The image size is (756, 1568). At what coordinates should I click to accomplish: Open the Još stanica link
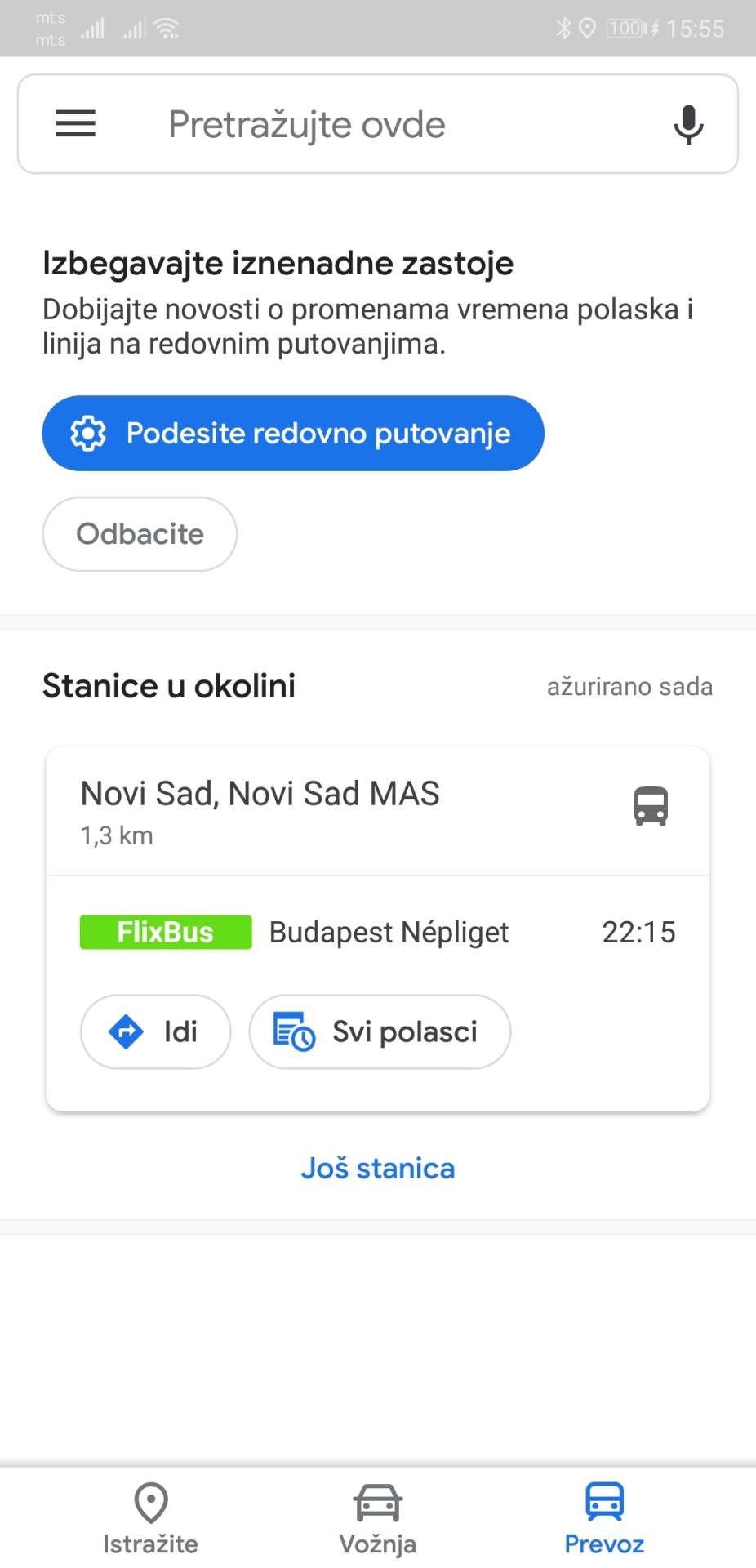[x=377, y=1168]
